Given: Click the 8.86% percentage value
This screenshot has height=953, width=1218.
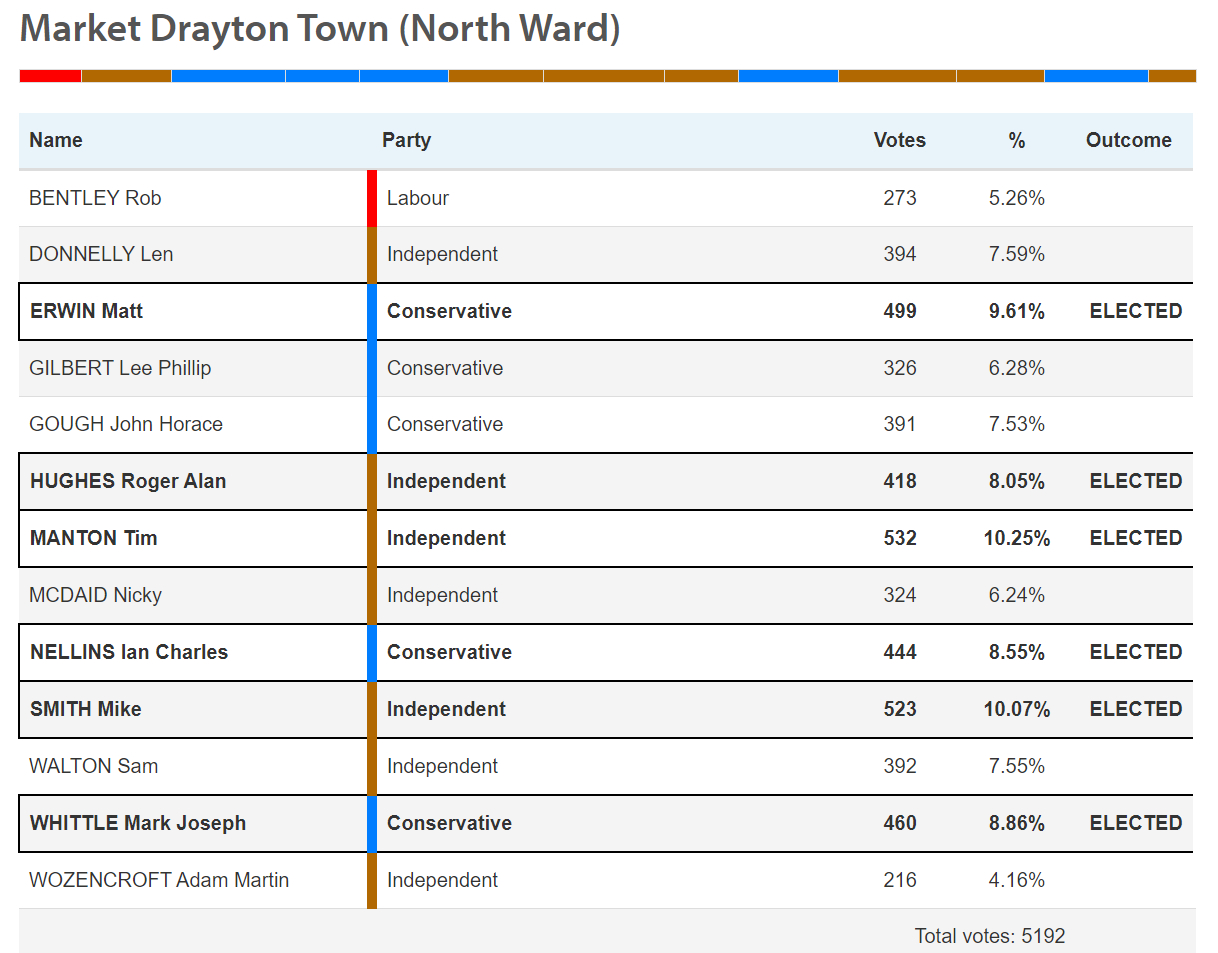Looking at the screenshot, I should pyautogui.click(x=1017, y=823).
